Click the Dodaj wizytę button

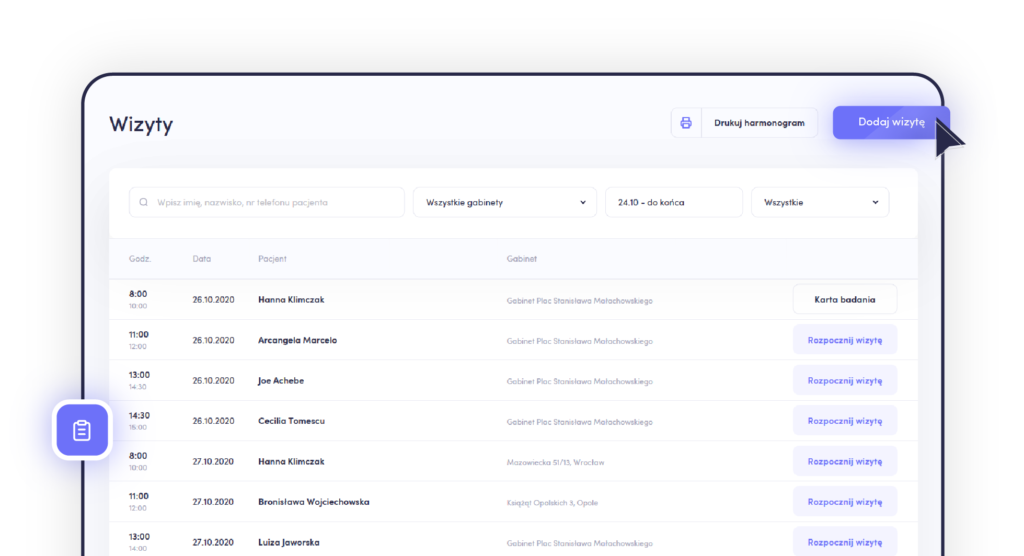(891, 122)
